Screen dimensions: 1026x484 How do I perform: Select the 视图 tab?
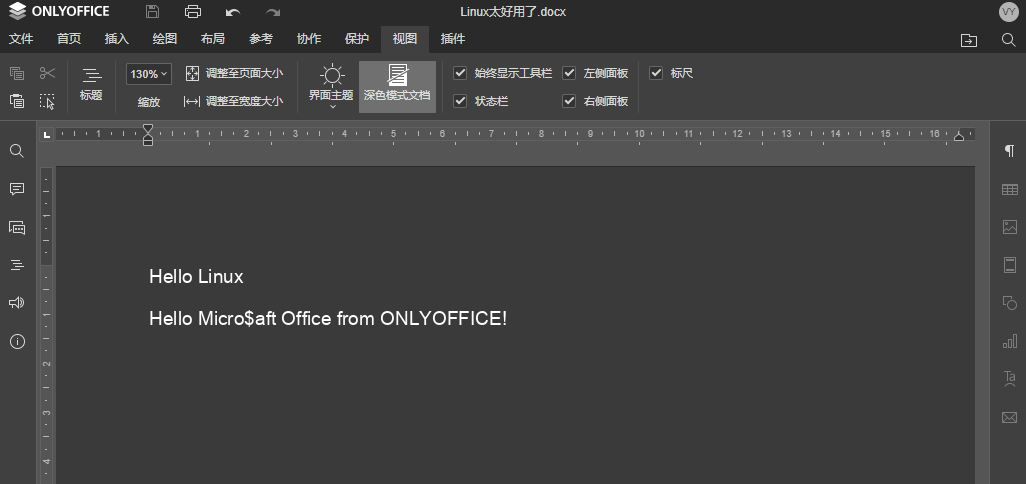(405, 39)
